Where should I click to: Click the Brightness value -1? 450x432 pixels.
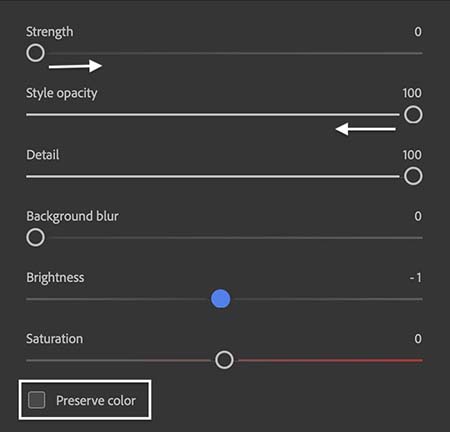(x=416, y=277)
